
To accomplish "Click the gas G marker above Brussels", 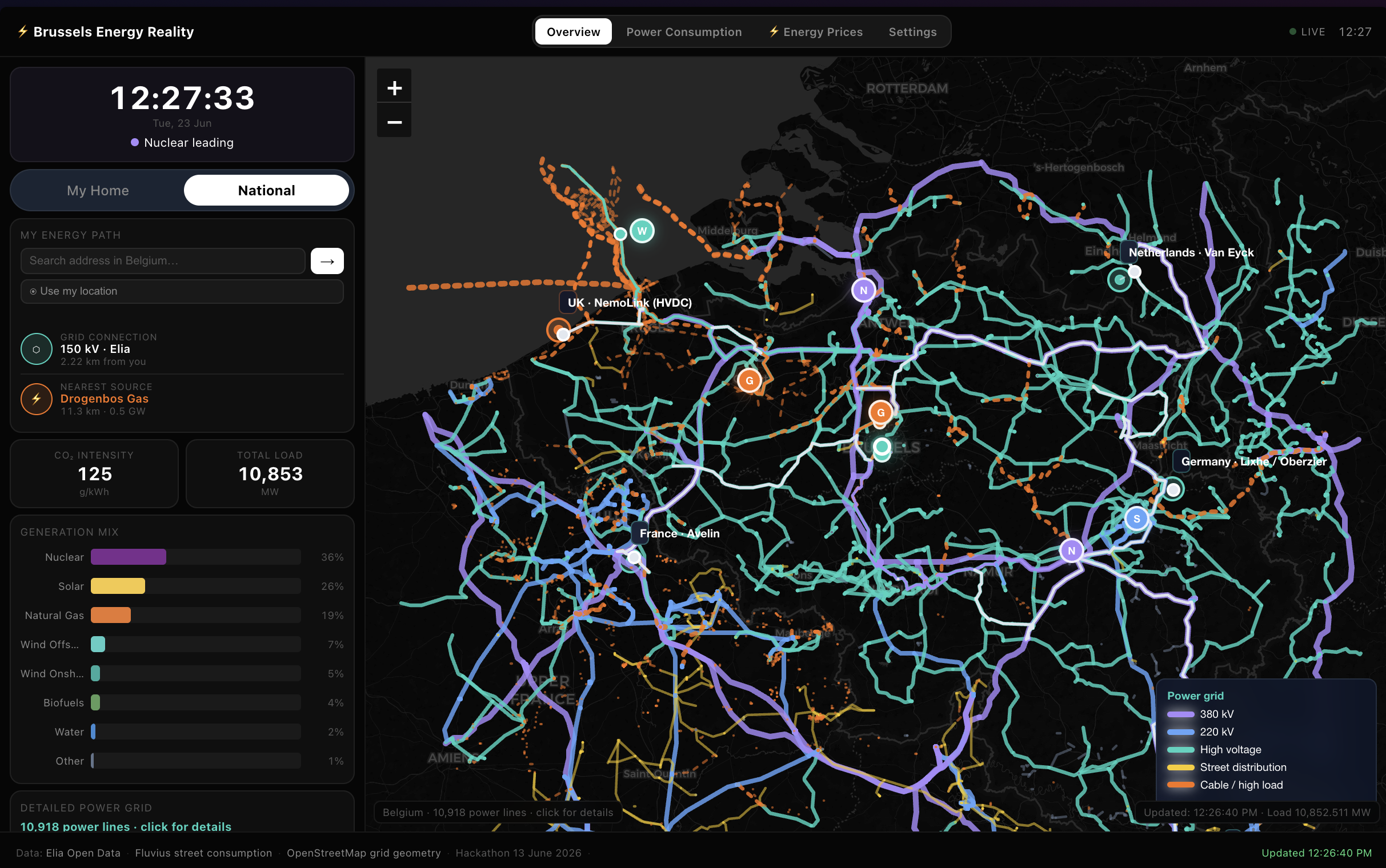I will (880, 412).
